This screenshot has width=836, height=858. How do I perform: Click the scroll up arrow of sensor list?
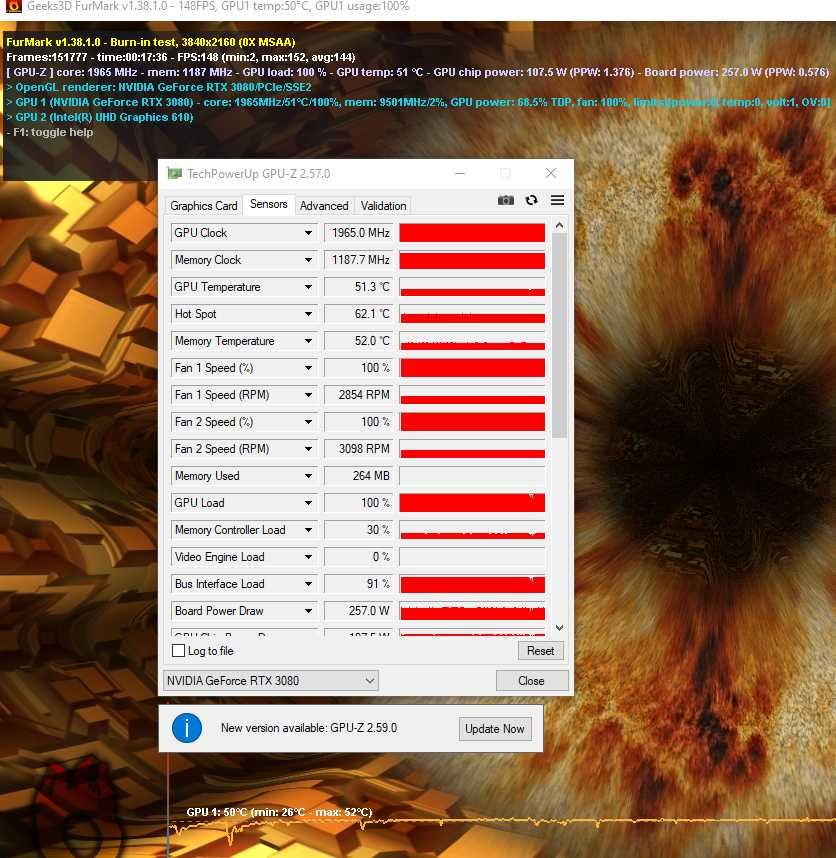(x=559, y=225)
